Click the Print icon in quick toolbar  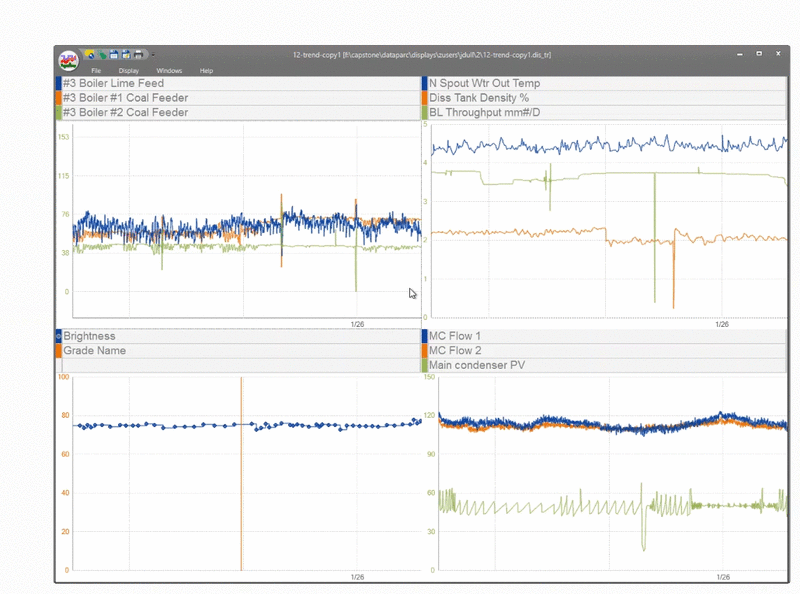click(137, 54)
